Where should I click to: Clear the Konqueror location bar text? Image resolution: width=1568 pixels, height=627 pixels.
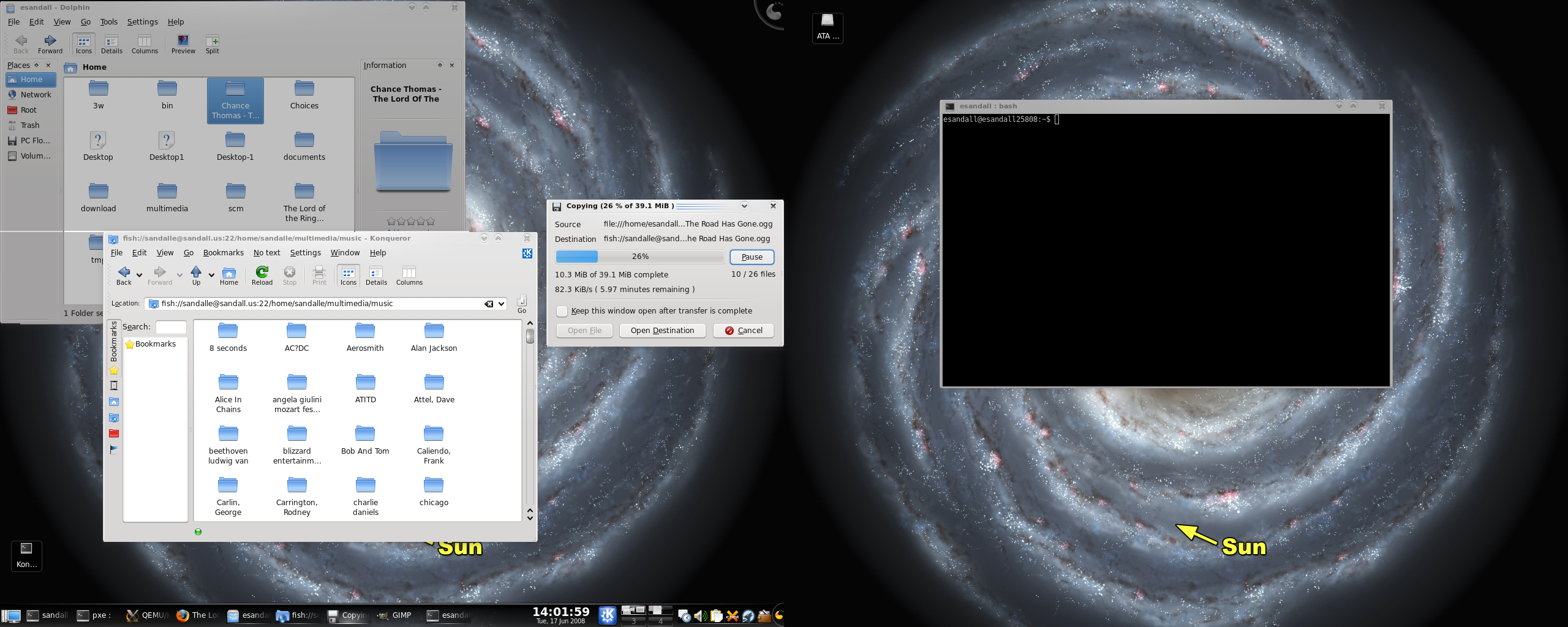pyautogui.click(x=489, y=304)
